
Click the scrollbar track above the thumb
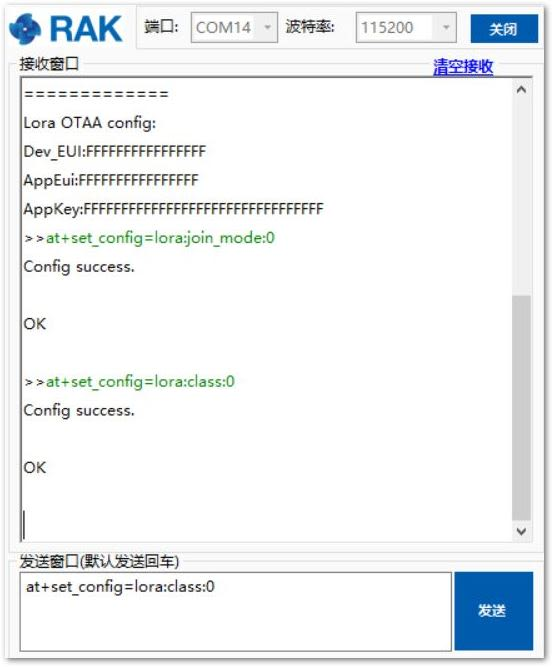[521, 197]
